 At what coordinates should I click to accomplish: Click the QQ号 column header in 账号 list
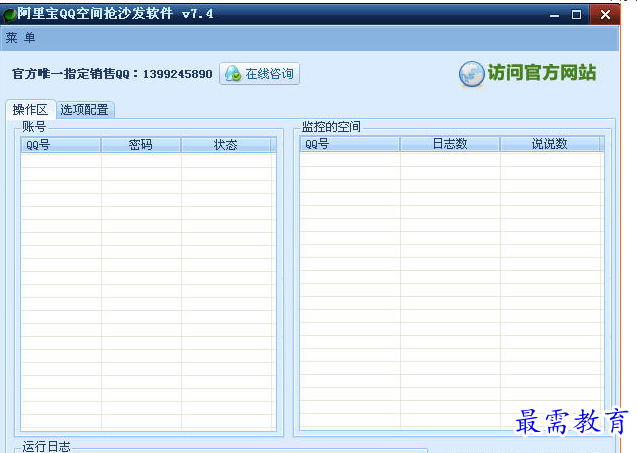[61, 145]
